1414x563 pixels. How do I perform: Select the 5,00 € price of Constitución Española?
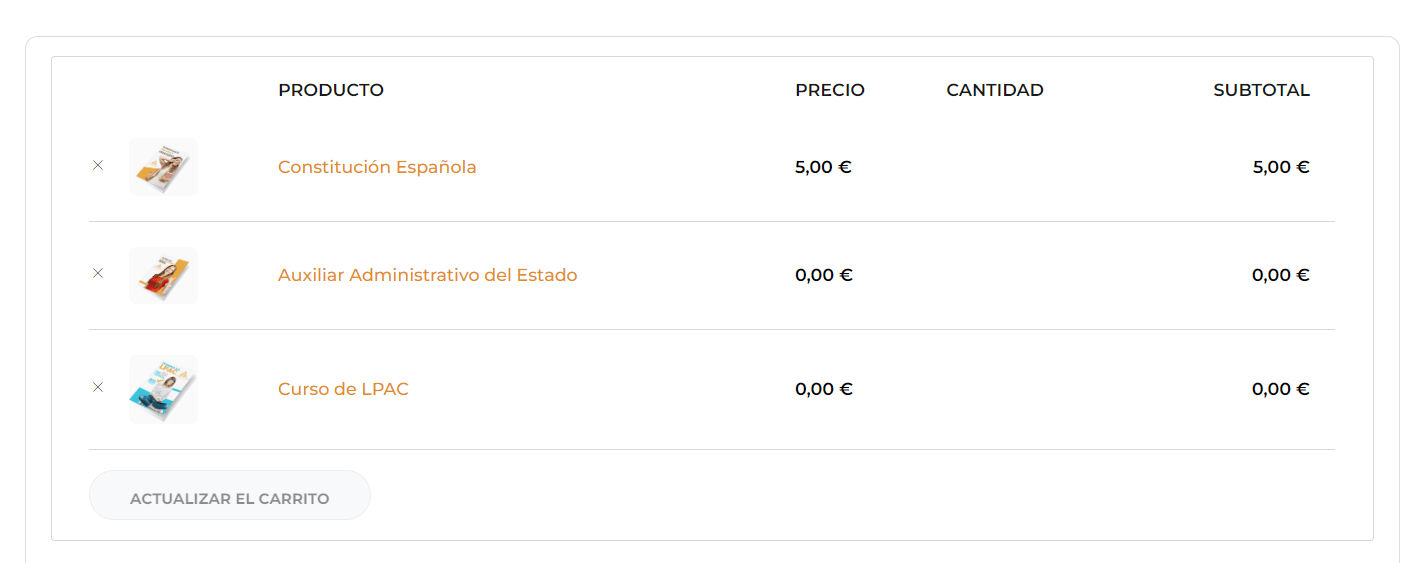coord(823,167)
